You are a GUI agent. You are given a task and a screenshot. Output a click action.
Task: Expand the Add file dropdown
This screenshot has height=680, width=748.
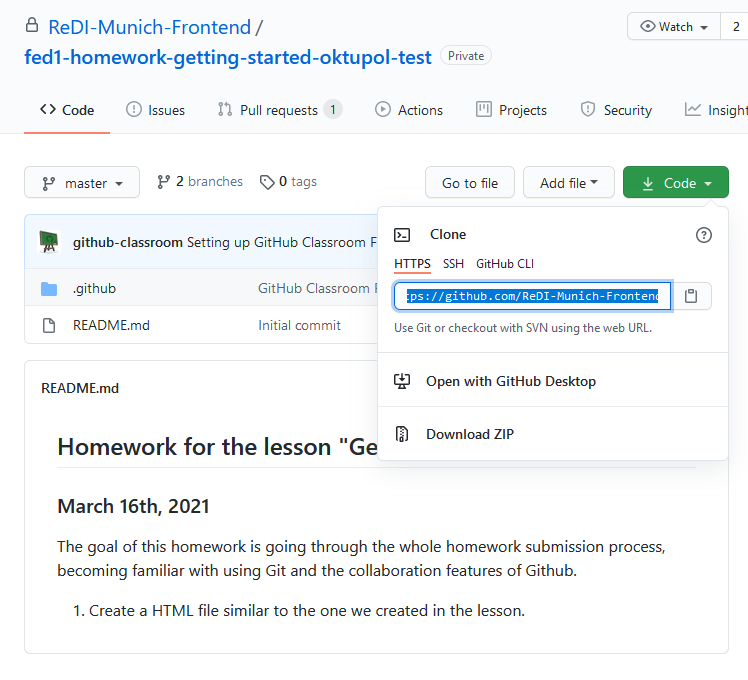(568, 183)
